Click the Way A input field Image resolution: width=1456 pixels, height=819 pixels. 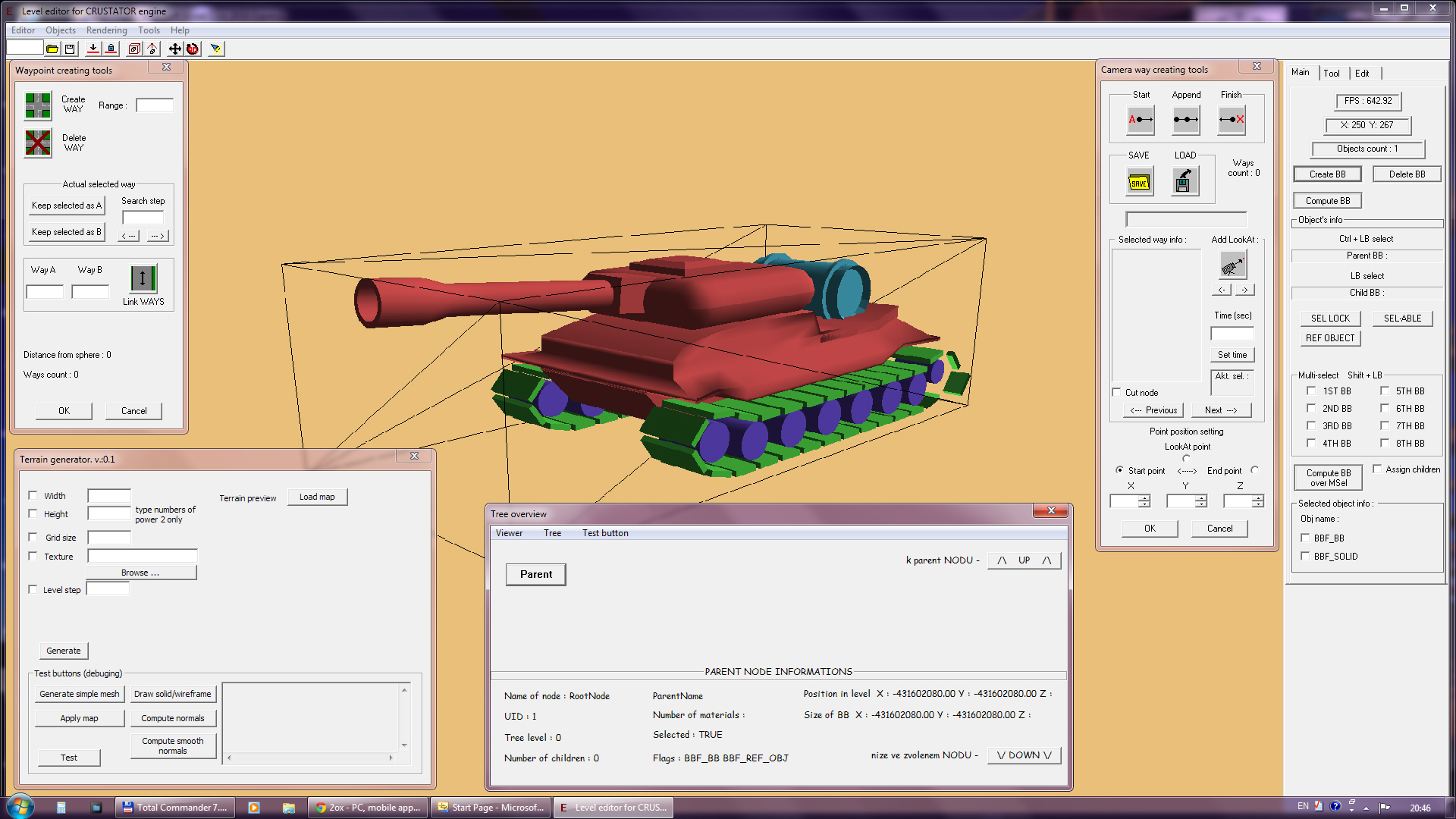pos(45,292)
